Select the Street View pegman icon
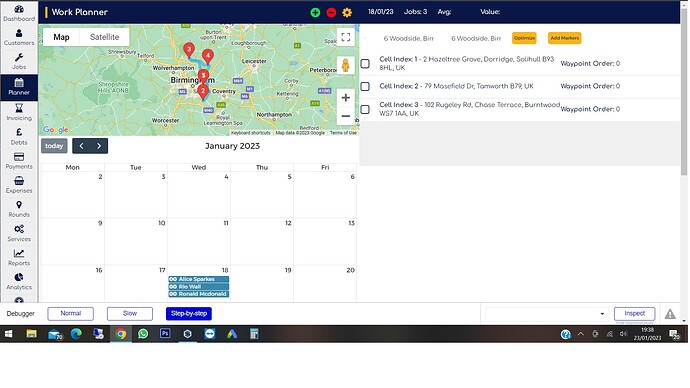Screen dimensions: 690x388 tap(346, 65)
